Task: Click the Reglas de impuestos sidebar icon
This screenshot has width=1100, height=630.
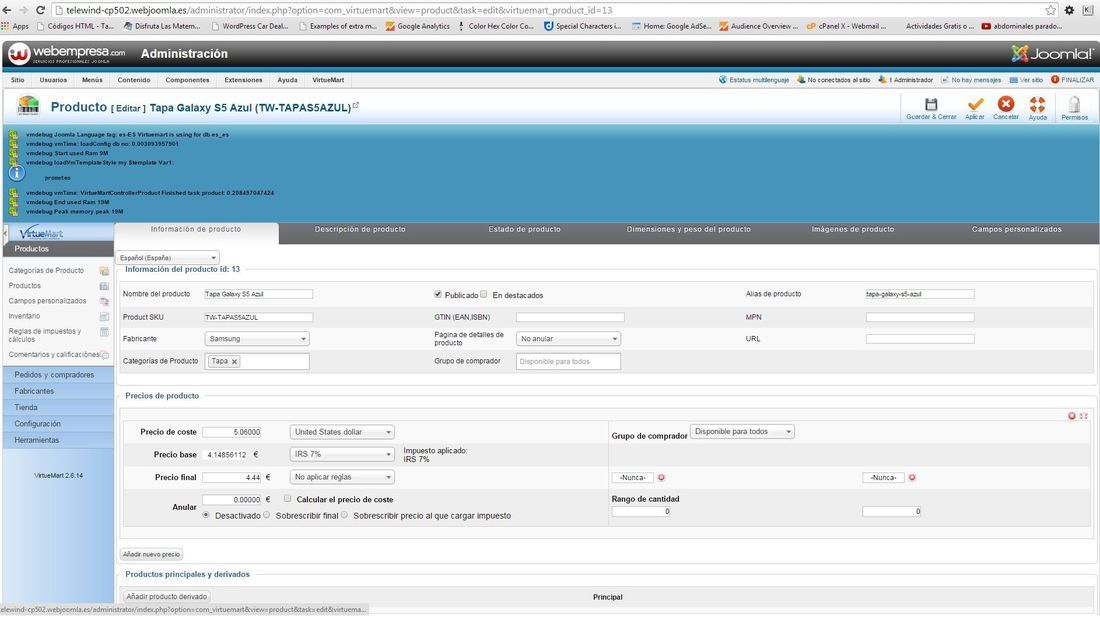Action: tap(104, 332)
